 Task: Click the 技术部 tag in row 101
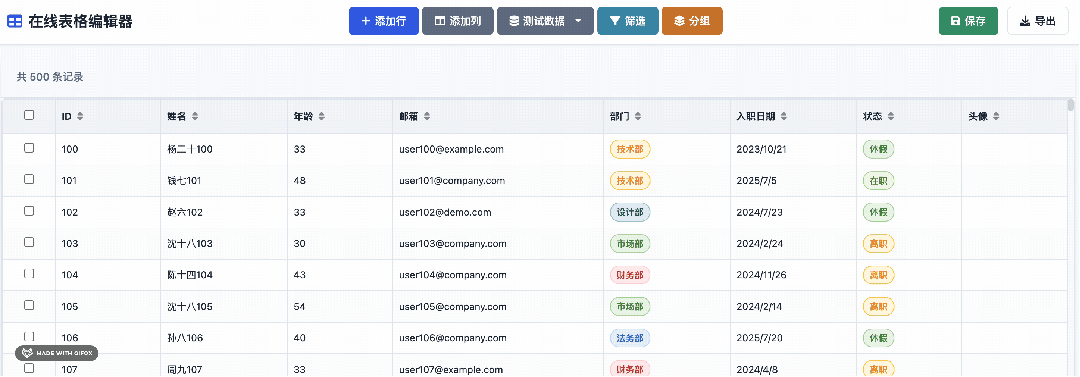[x=630, y=181]
